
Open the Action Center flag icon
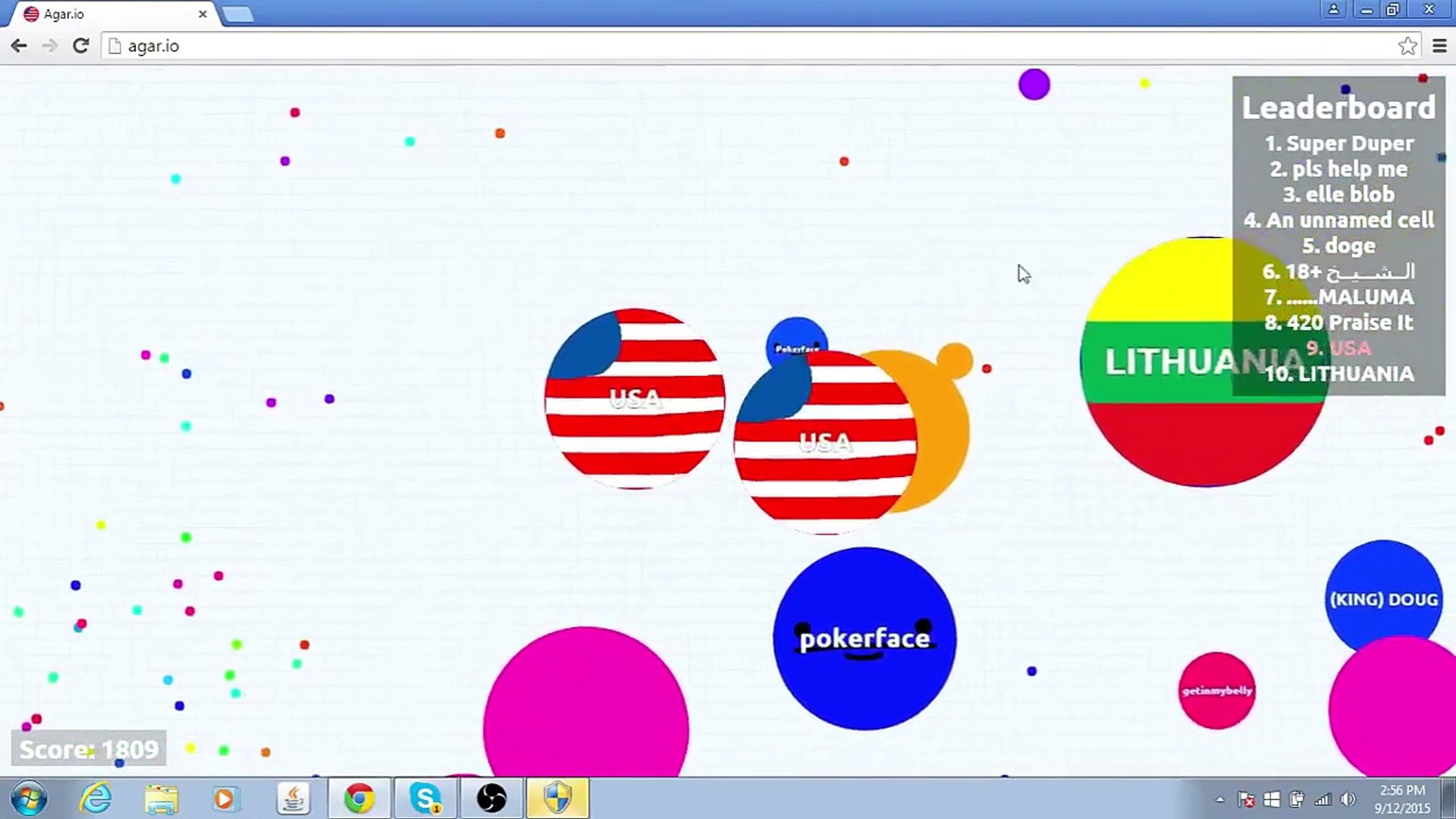[x=1246, y=799]
